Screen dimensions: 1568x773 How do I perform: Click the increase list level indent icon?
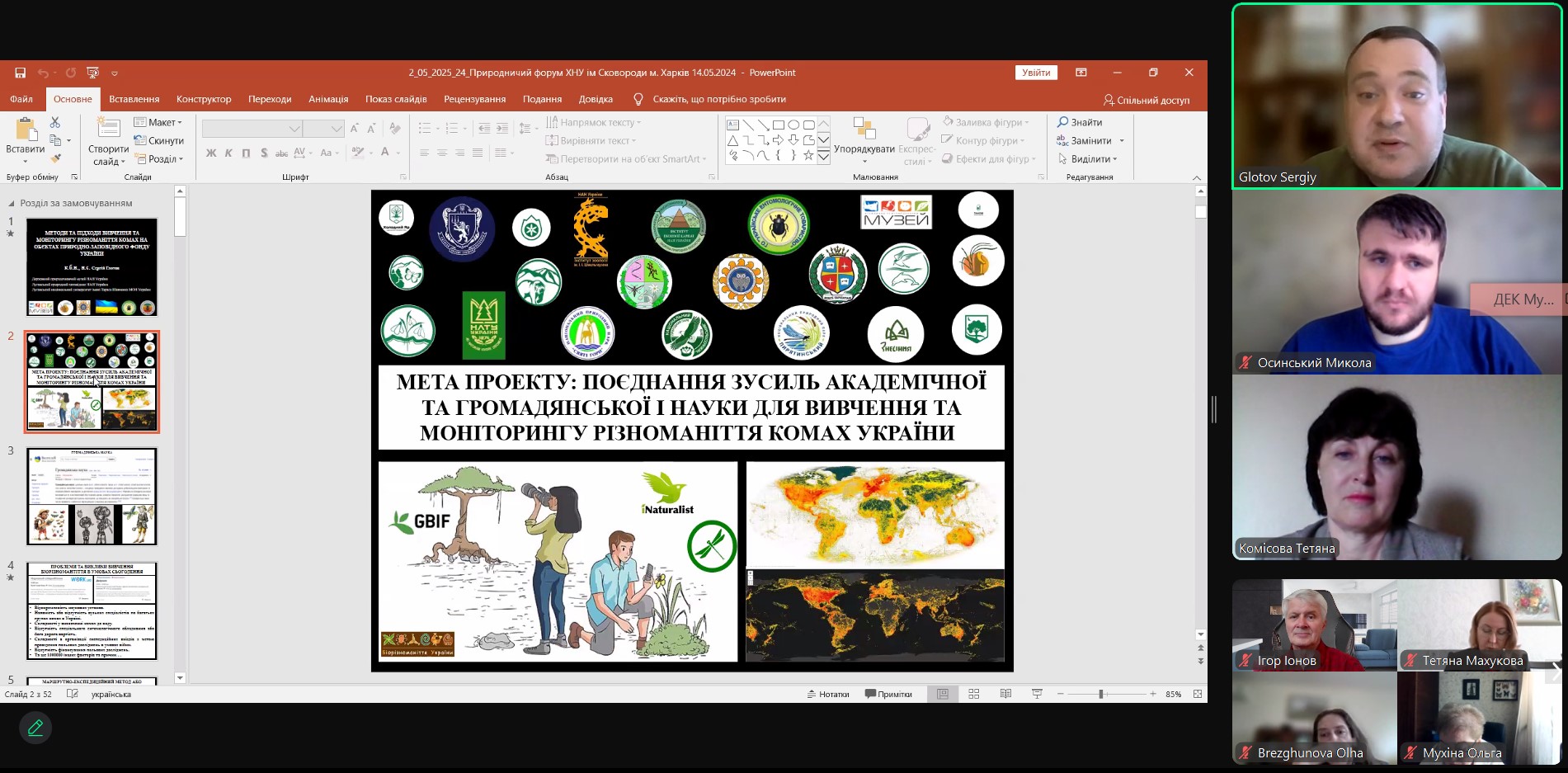(x=502, y=128)
